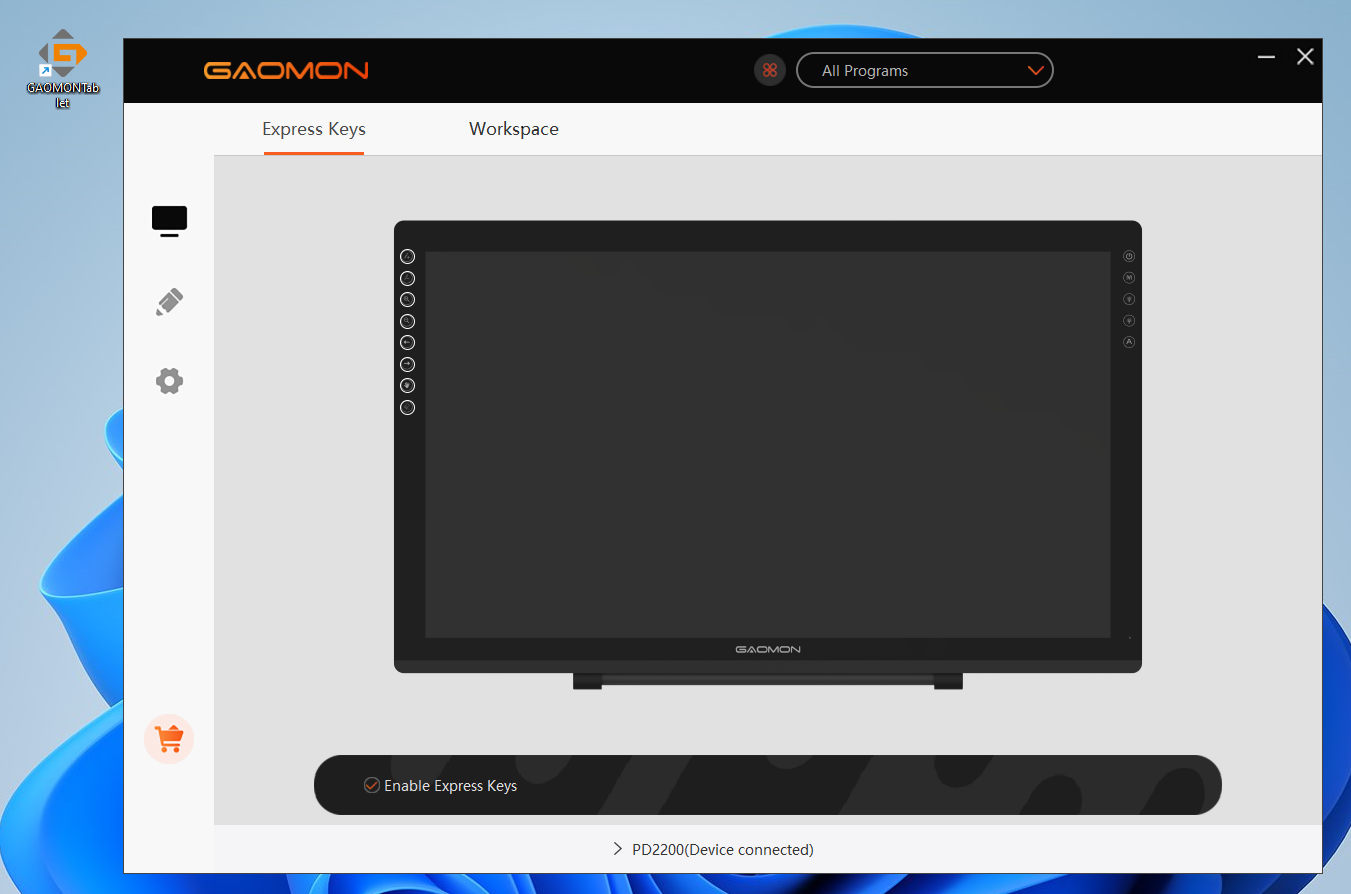This screenshot has width=1351, height=894.
Task: Open the gear settings section in sidebar
Action: [x=169, y=380]
